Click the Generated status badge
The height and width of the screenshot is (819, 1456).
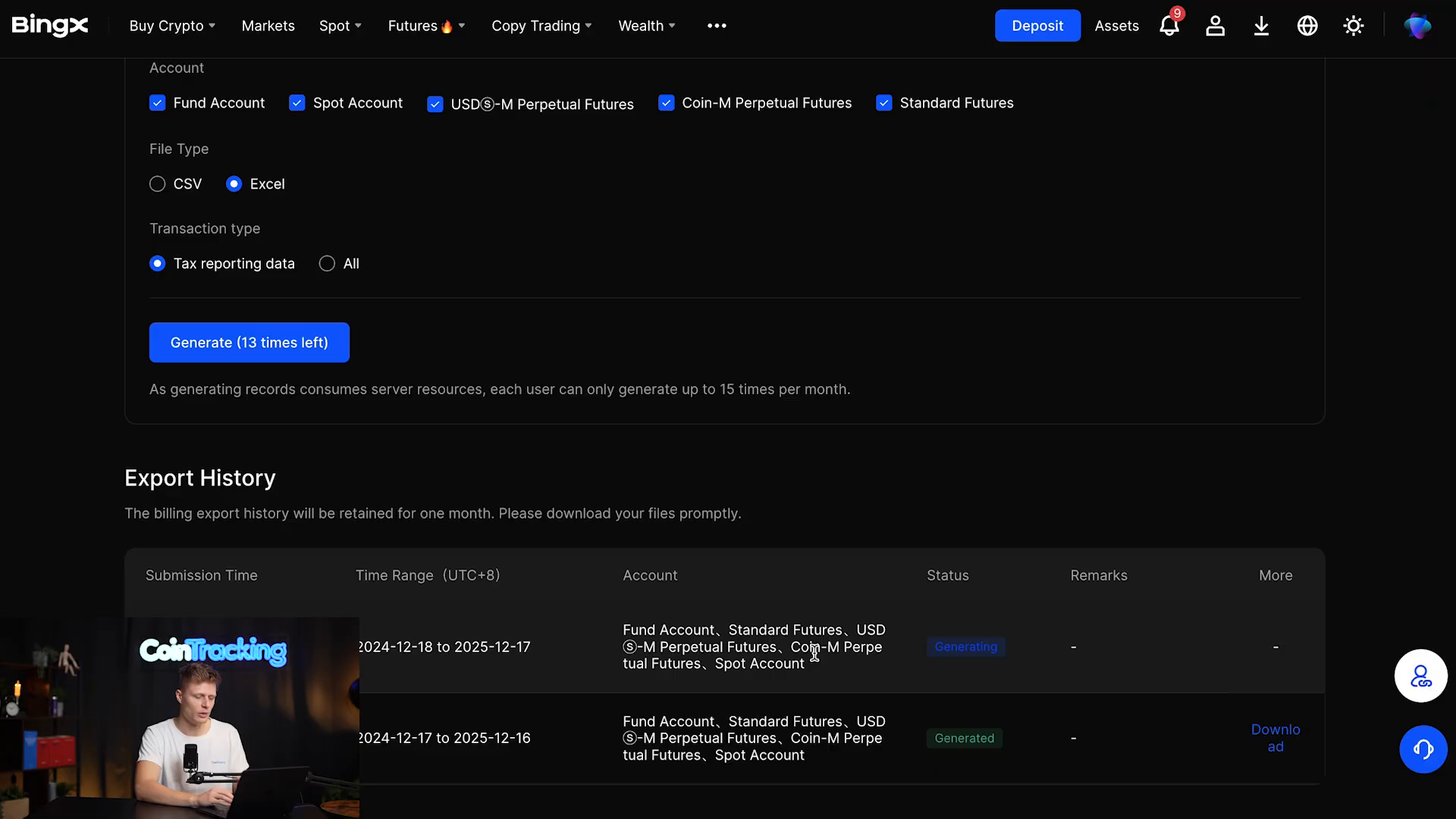[x=965, y=738]
